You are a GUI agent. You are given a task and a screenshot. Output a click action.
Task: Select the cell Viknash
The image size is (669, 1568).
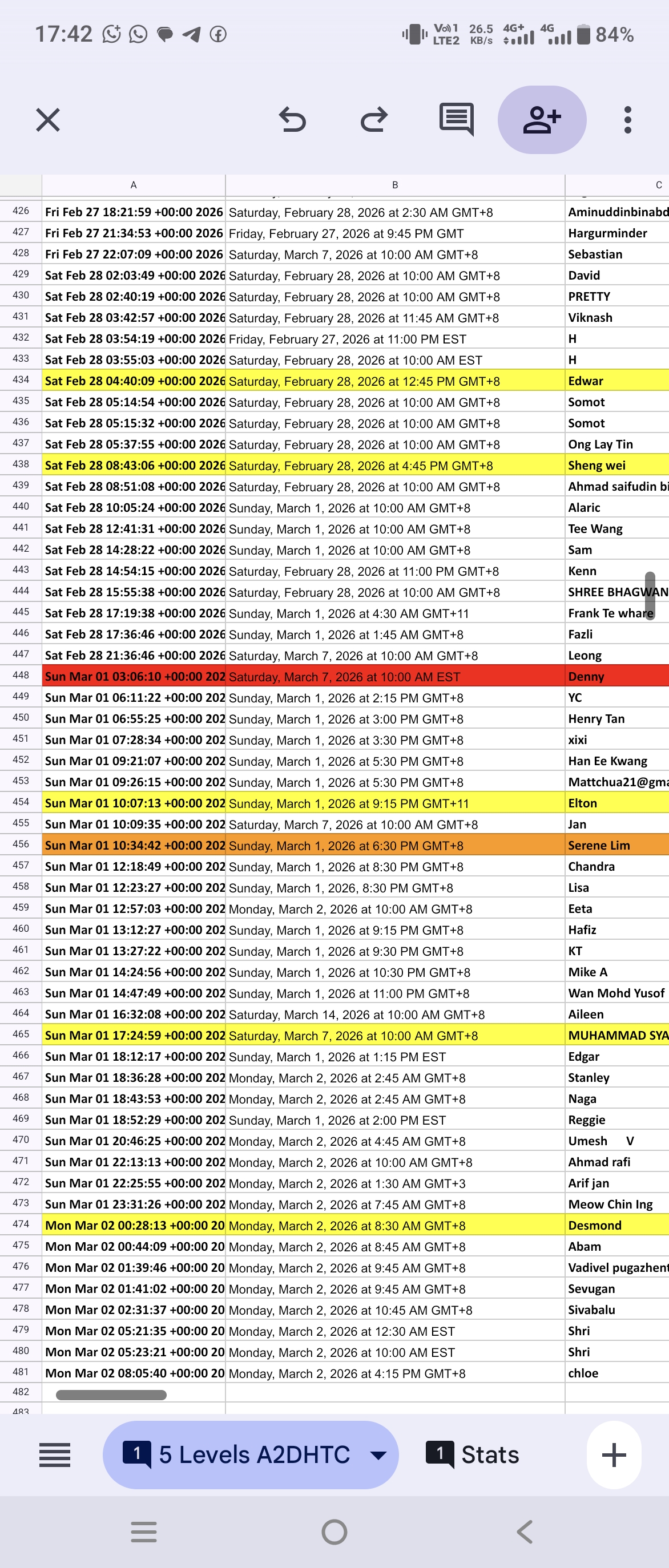(617, 317)
